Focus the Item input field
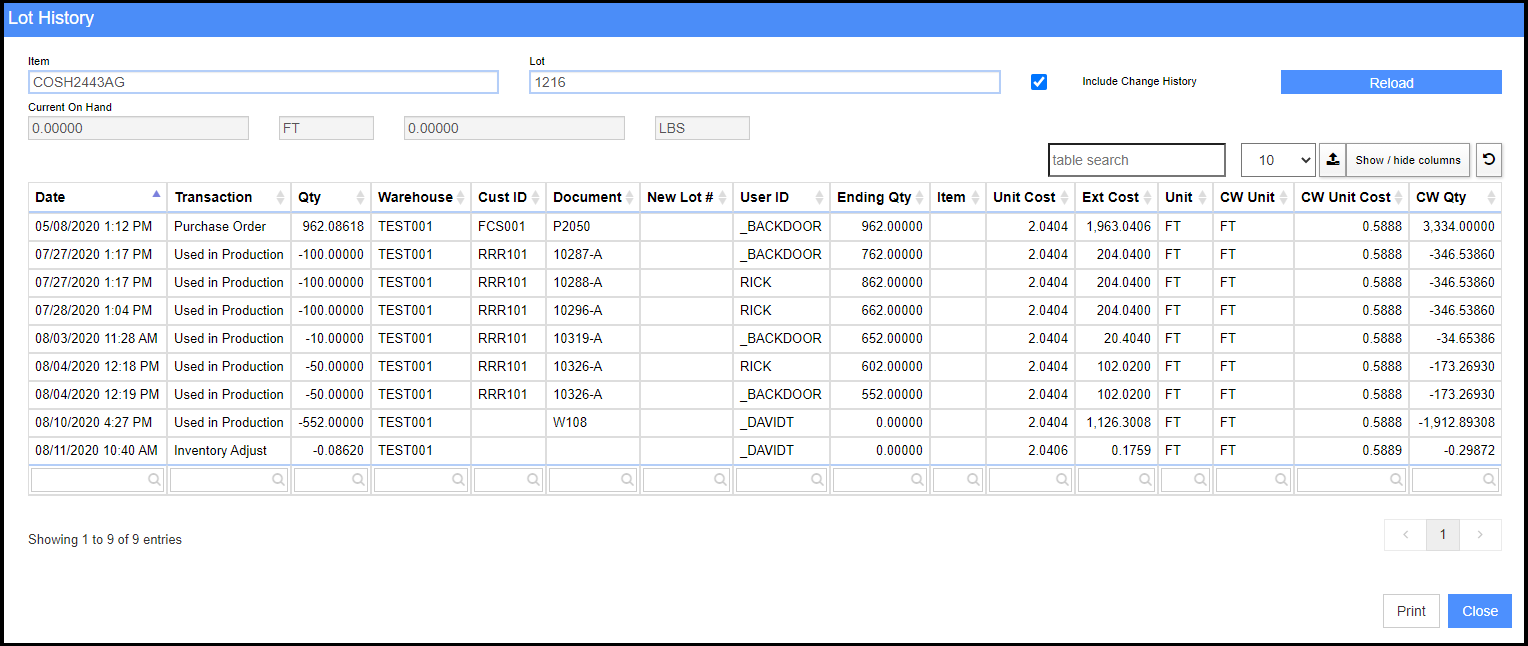Image resolution: width=1528 pixels, height=646 pixels. click(x=263, y=82)
